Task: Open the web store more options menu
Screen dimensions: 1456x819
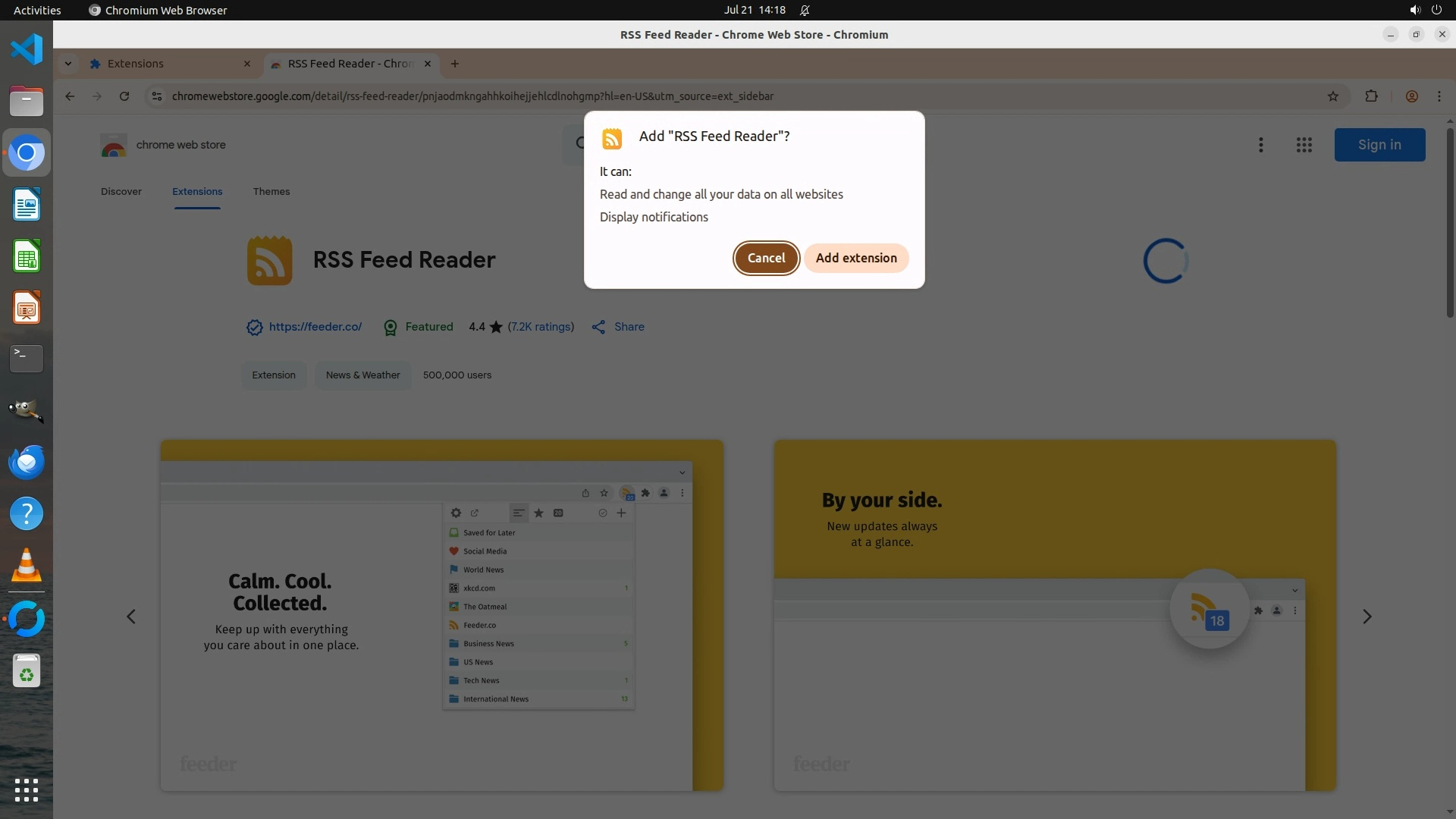Action: coord(1260,145)
